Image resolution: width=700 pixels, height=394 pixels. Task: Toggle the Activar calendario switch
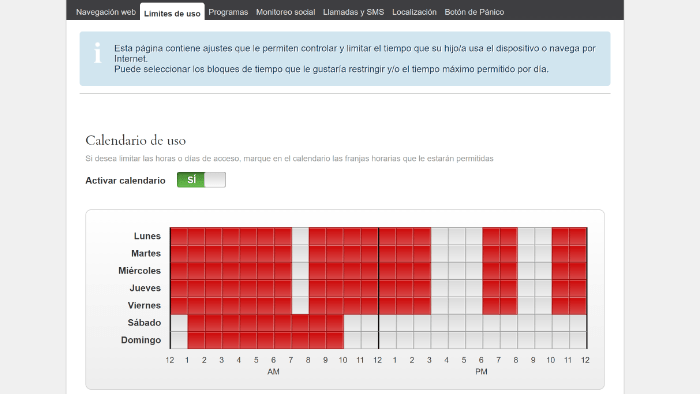click(x=201, y=180)
